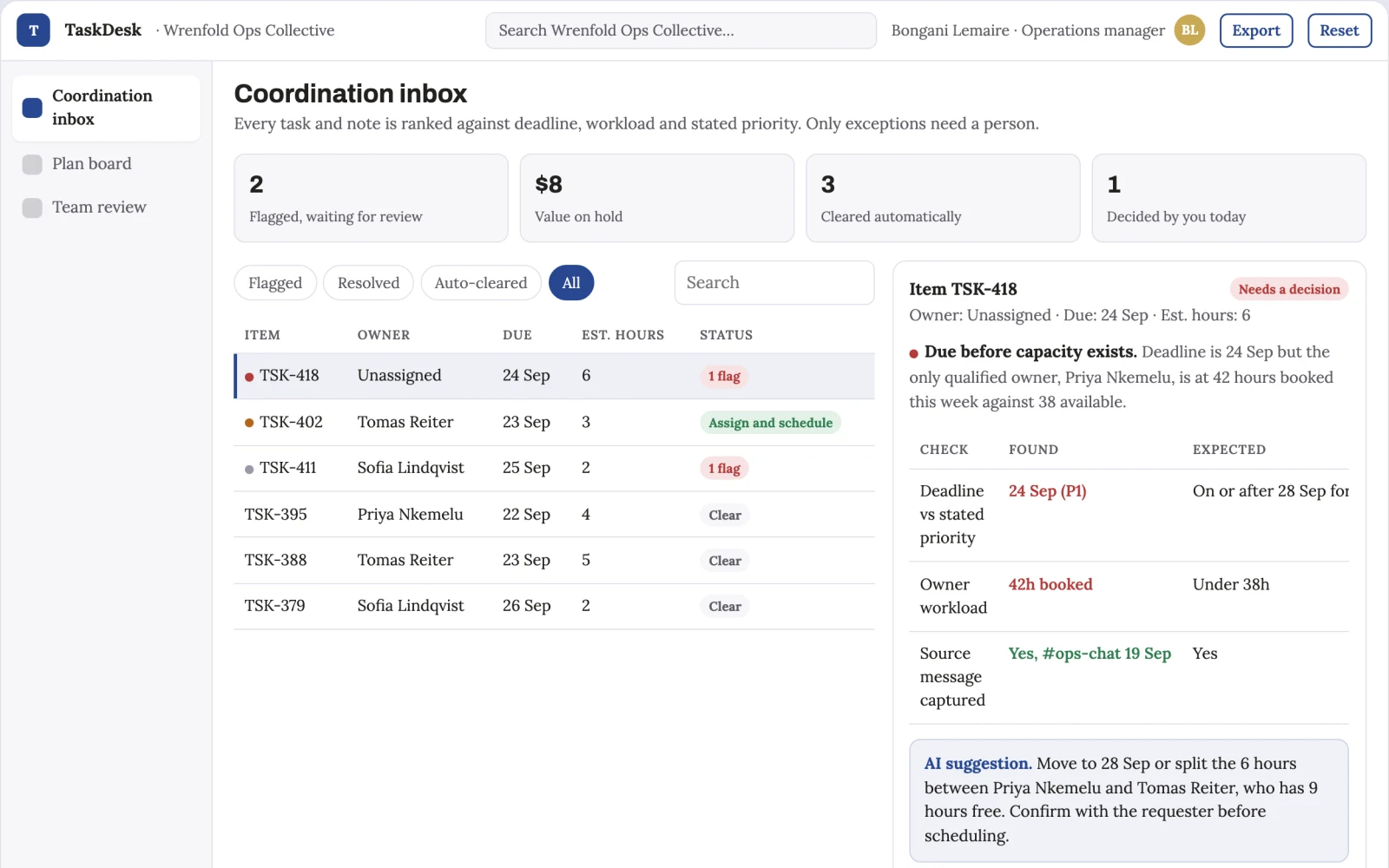This screenshot has width=1389, height=868.
Task: Select the TSK-411 row
Action: [x=554, y=469]
